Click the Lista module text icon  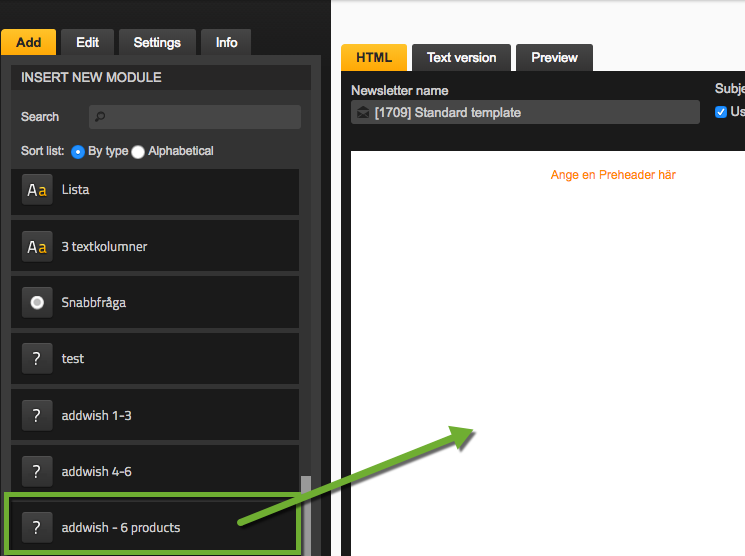37,190
